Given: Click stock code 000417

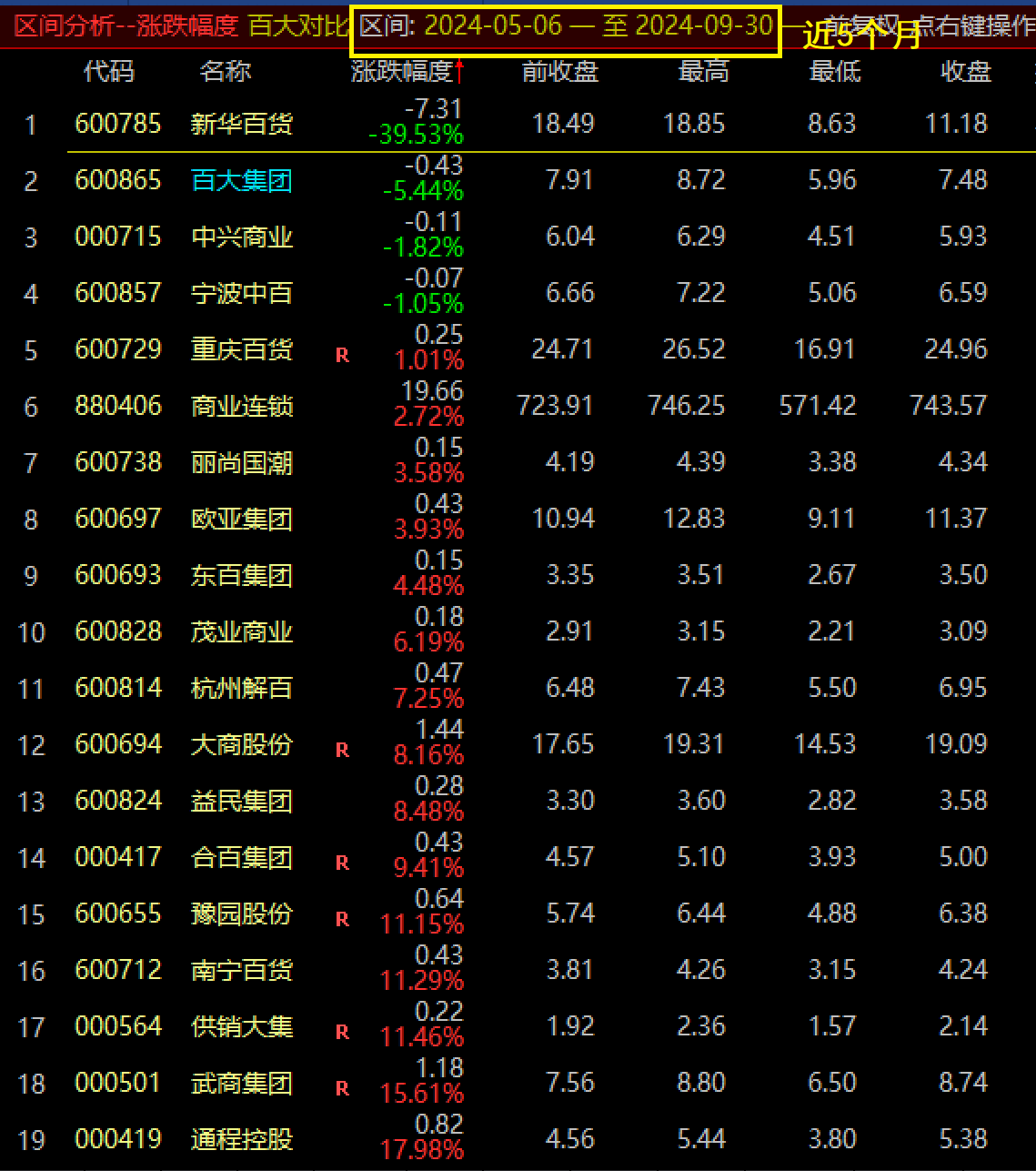Looking at the screenshot, I should point(118,857).
